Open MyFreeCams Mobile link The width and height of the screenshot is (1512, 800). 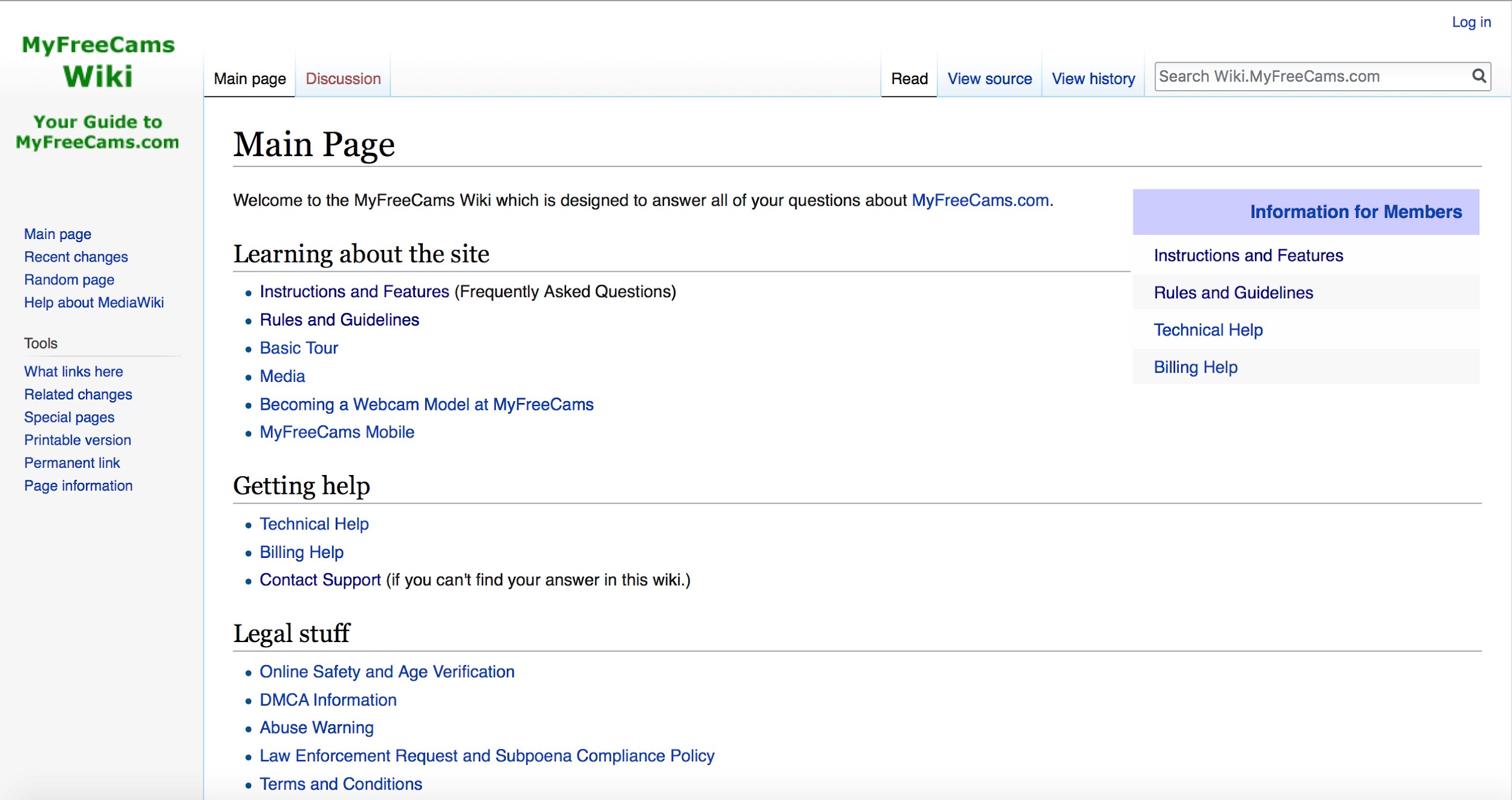click(x=337, y=432)
